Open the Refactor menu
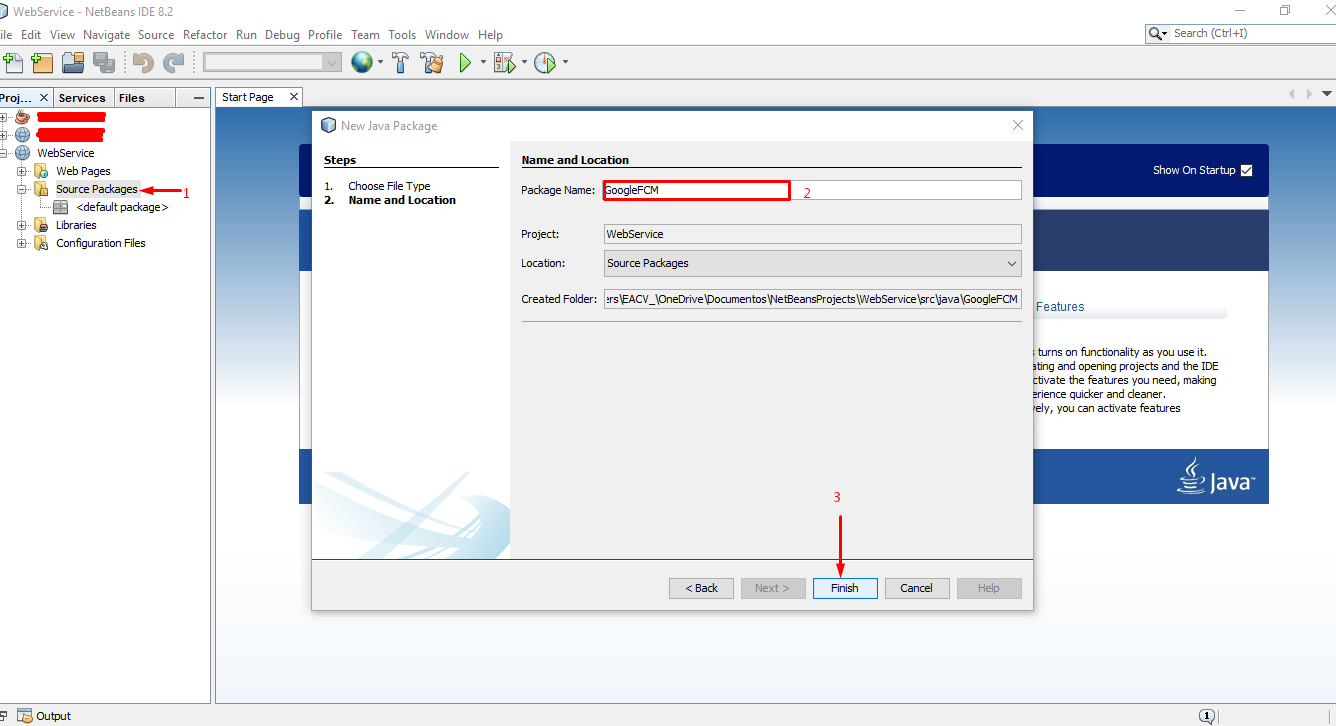 click(205, 34)
